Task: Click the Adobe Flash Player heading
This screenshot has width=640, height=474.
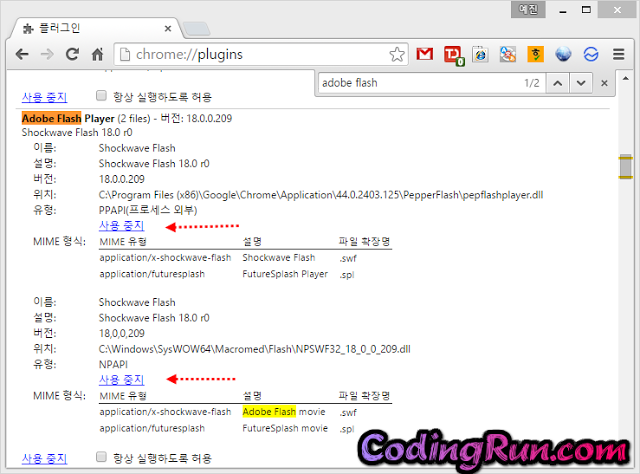Action: 68,118
